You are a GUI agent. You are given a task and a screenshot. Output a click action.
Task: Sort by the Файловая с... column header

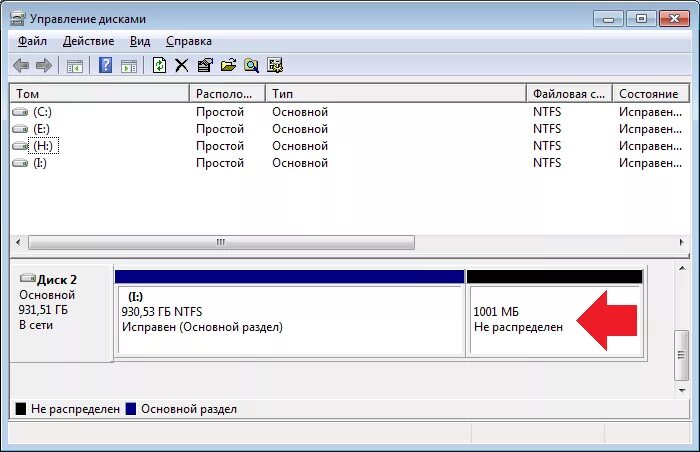click(570, 94)
